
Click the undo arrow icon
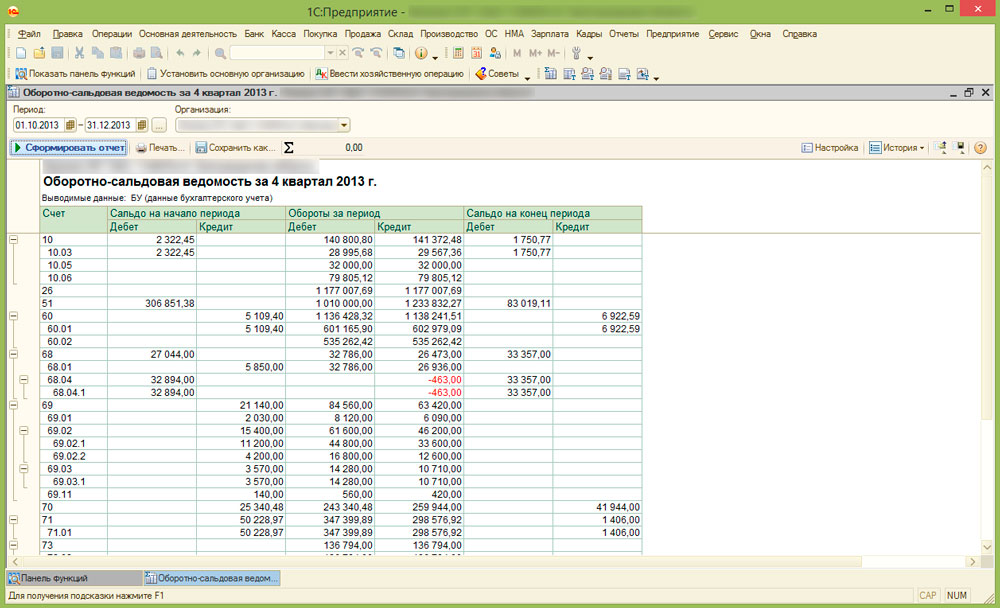[x=179, y=53]
